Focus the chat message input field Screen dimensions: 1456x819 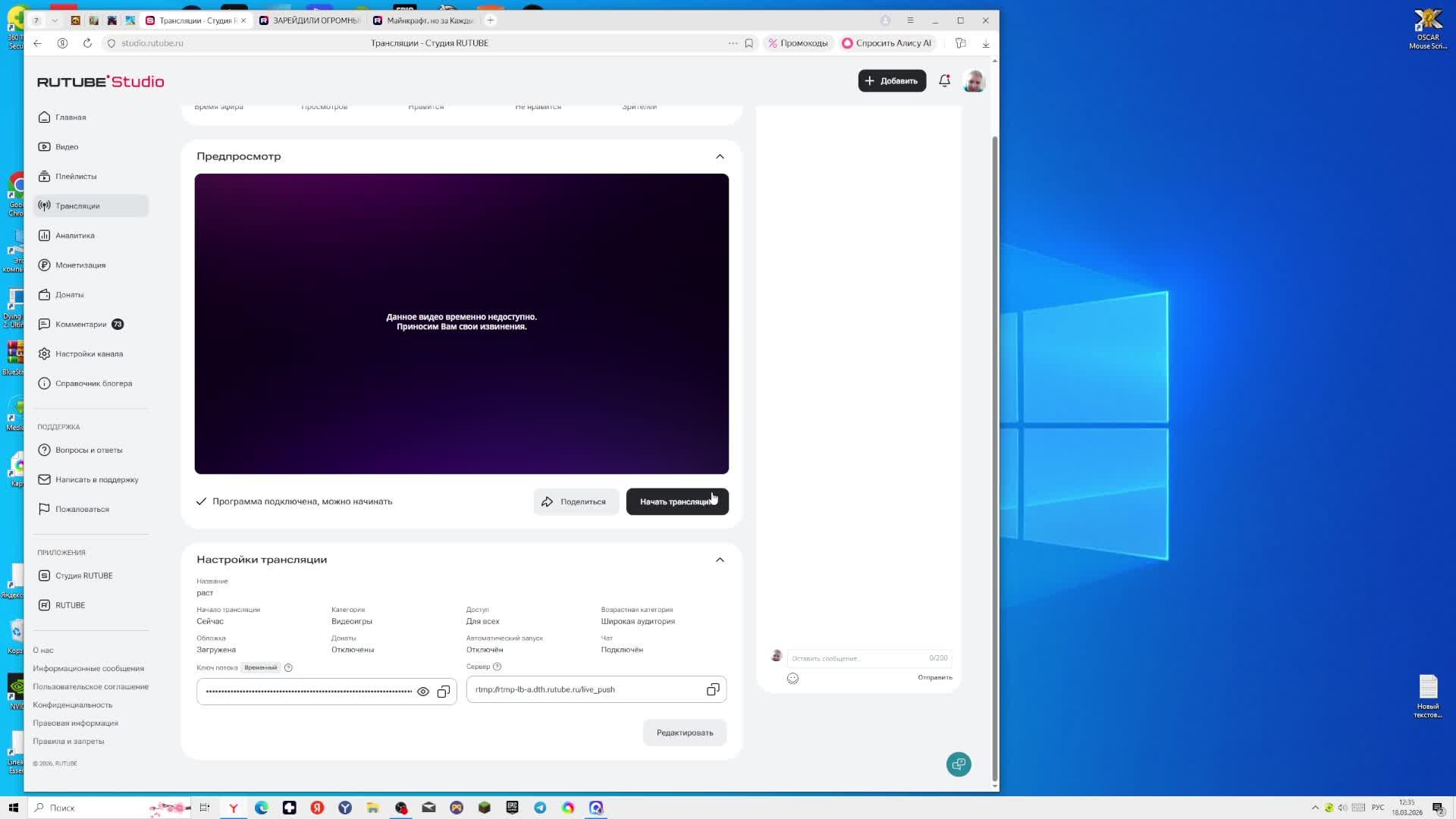(857, 658)
